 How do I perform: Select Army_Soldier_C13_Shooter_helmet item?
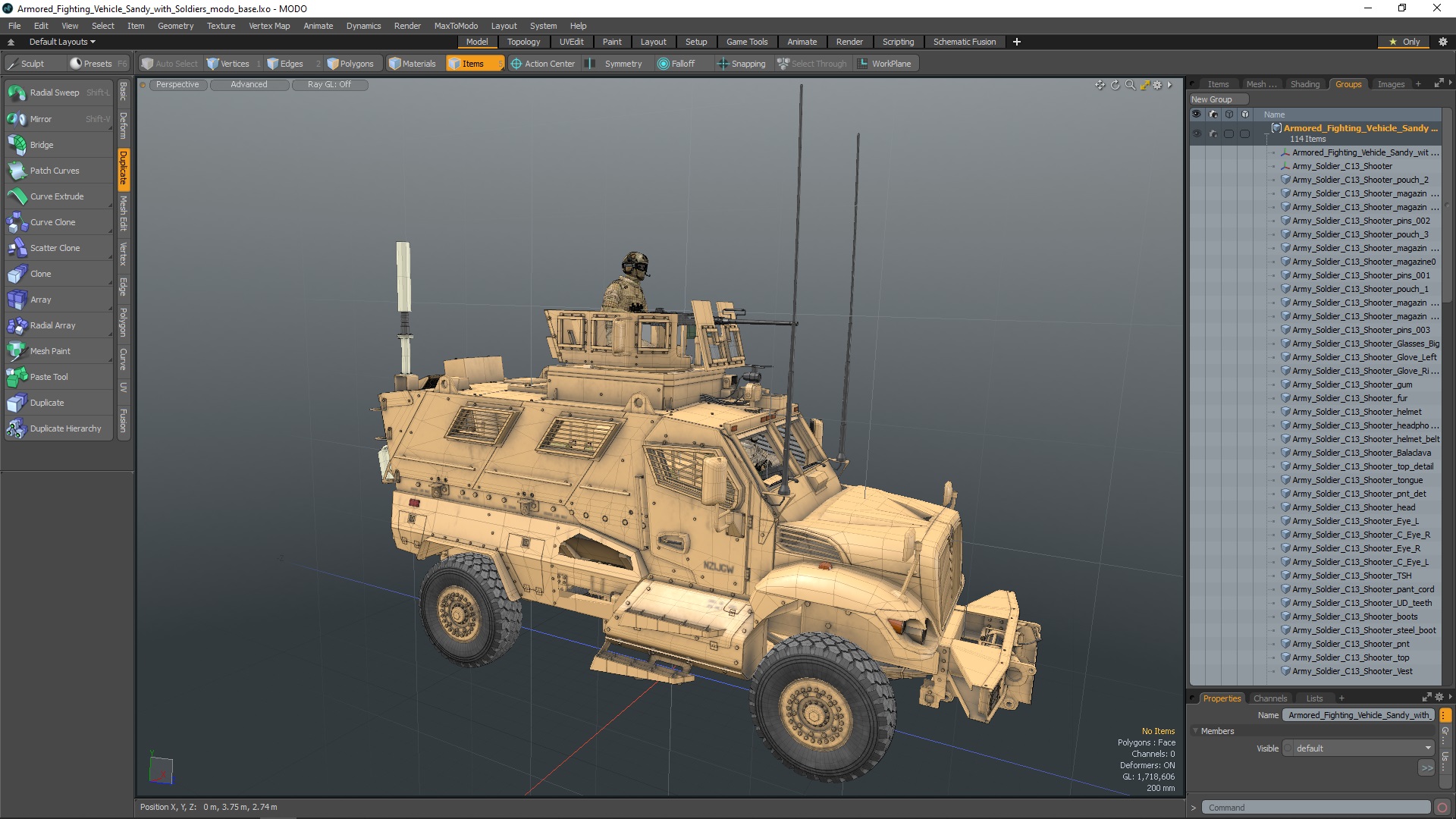(1357, 412)
